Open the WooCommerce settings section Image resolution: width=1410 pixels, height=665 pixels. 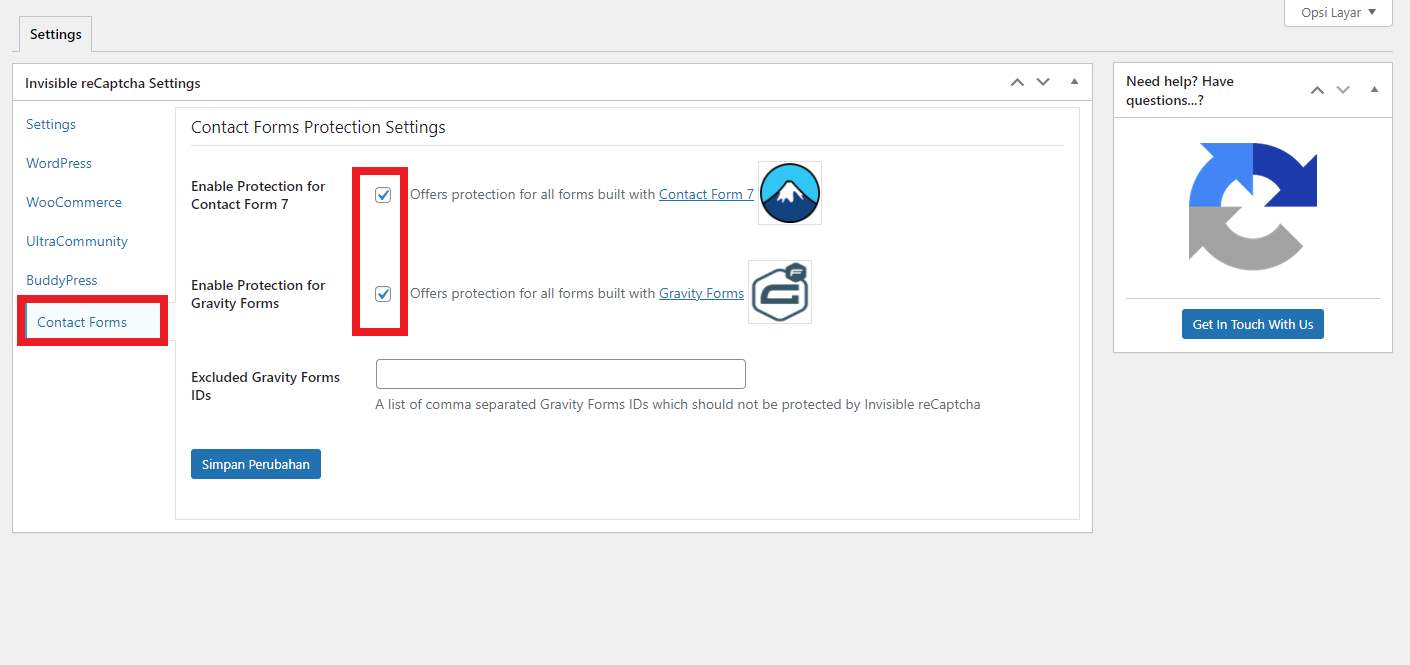[x=74, y=202]
